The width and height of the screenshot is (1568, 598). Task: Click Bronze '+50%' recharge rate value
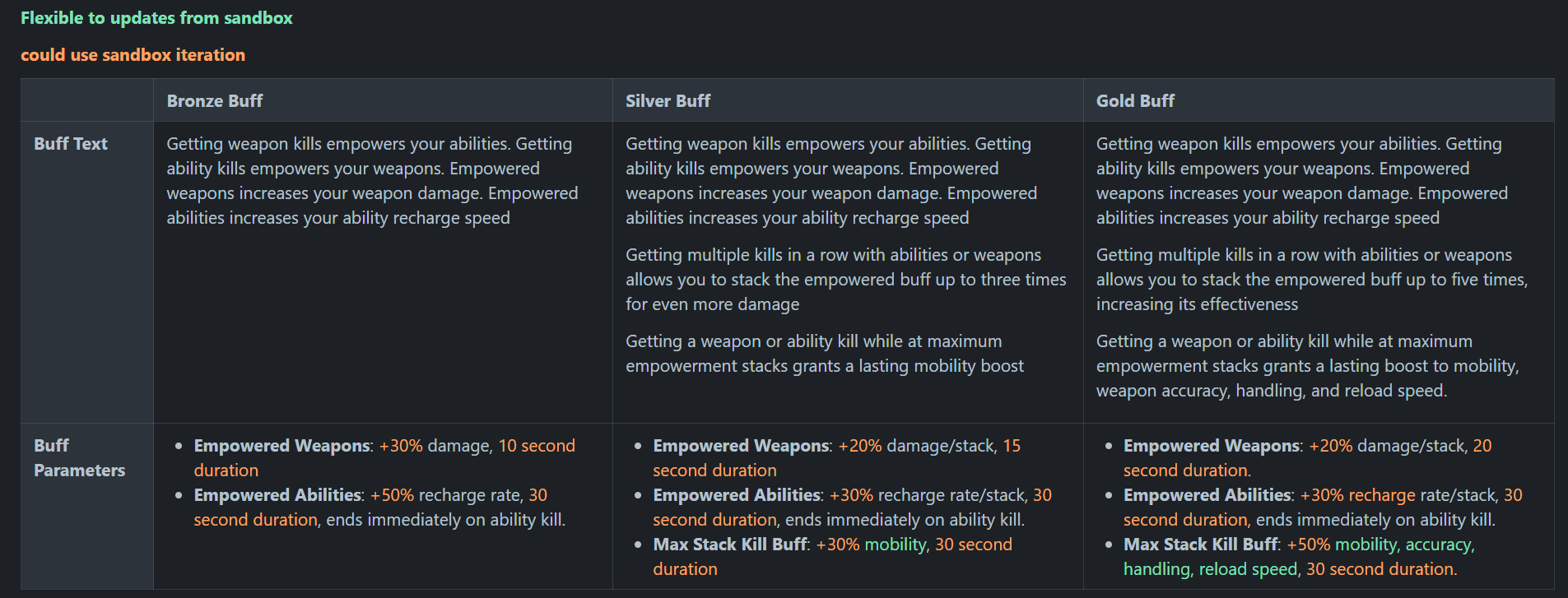(x=392, y=494)
